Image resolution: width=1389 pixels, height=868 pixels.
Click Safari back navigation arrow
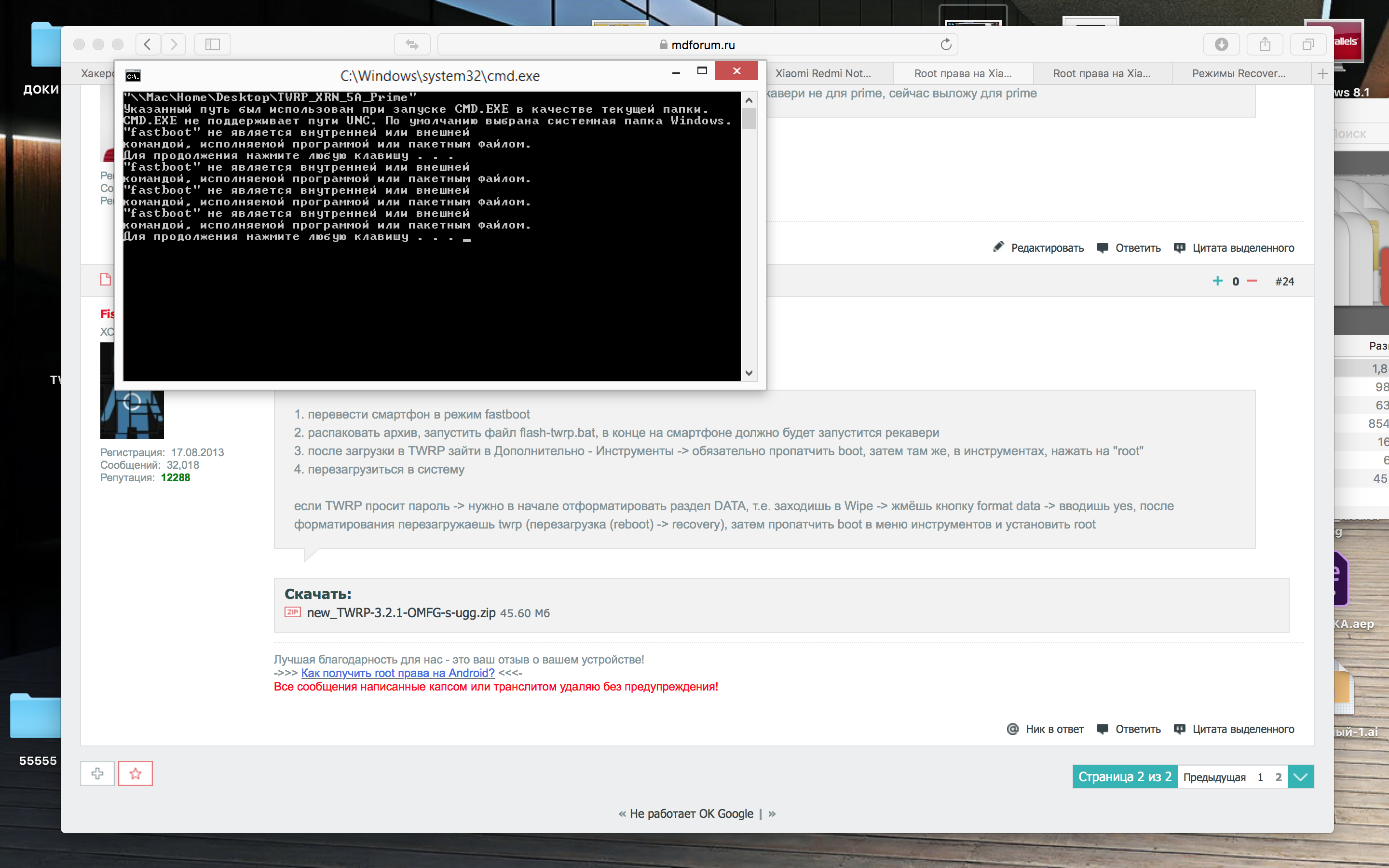tap(148, 44)
